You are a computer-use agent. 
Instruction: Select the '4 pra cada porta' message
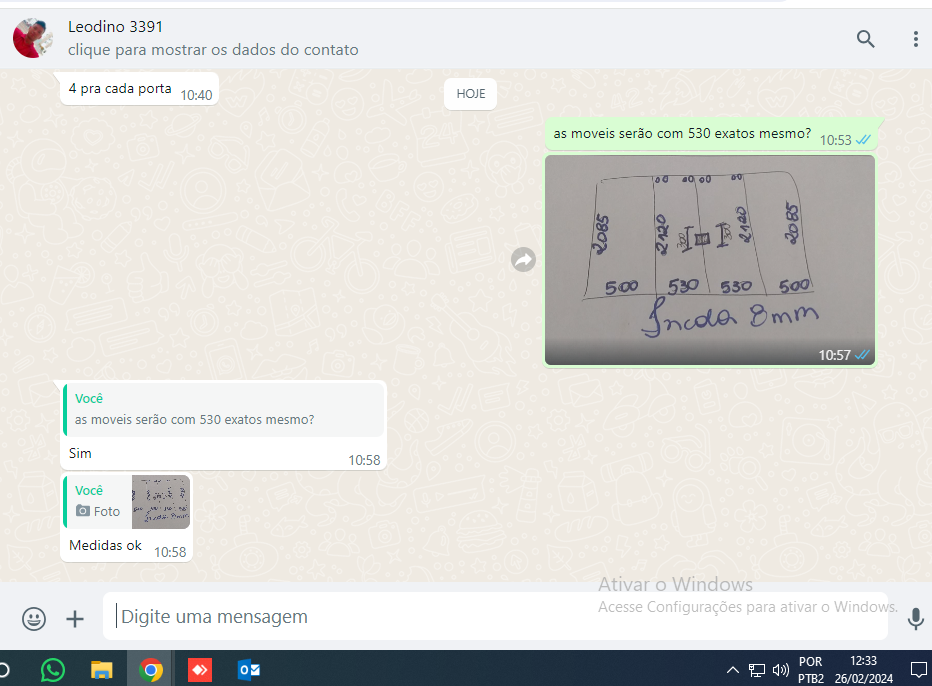(139, 89)
